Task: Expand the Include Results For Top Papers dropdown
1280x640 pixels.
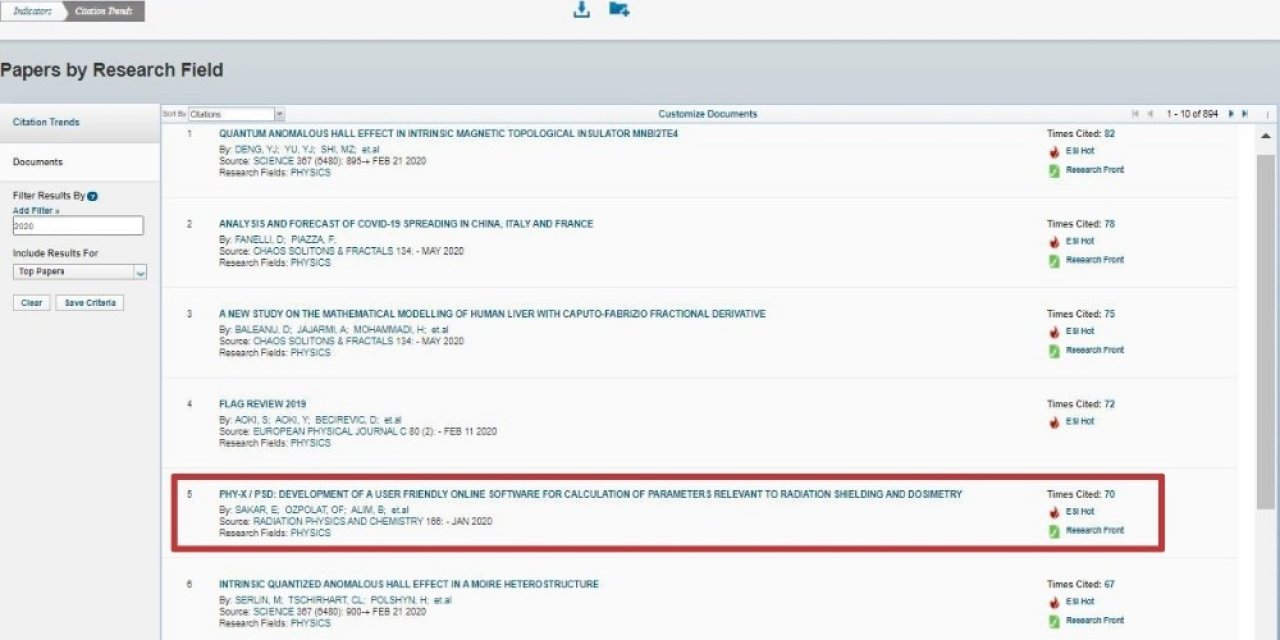Action: coord(80,272)
